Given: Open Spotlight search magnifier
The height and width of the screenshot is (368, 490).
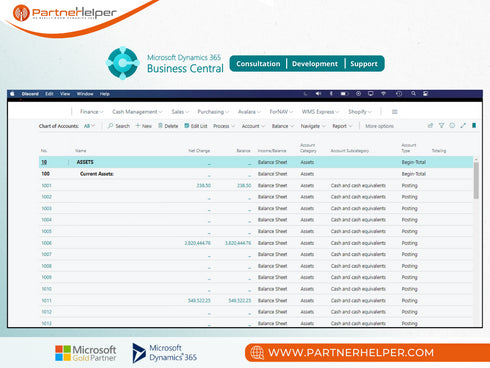Looking at the screenshot, I should [413, 94].
